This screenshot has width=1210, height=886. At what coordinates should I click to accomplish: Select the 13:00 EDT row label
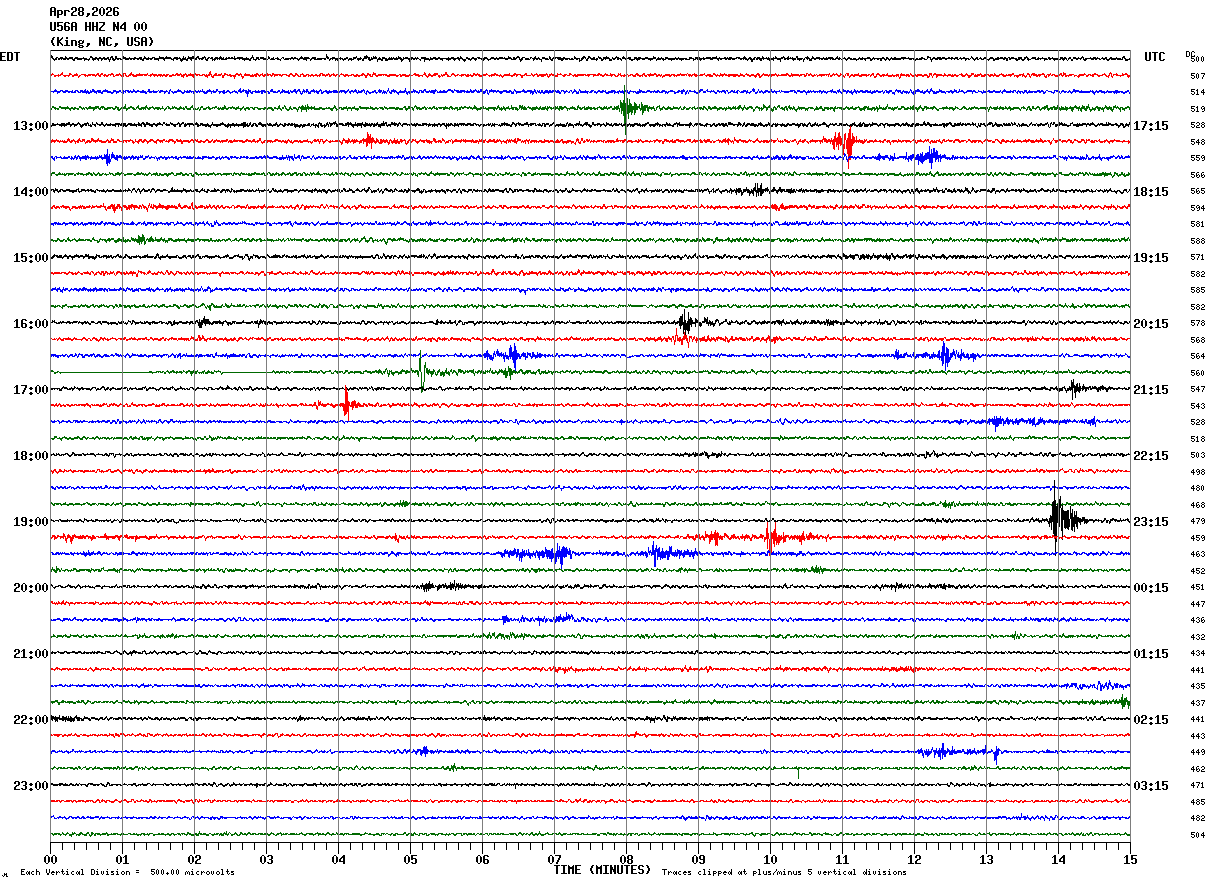click(x=31, y=126)
